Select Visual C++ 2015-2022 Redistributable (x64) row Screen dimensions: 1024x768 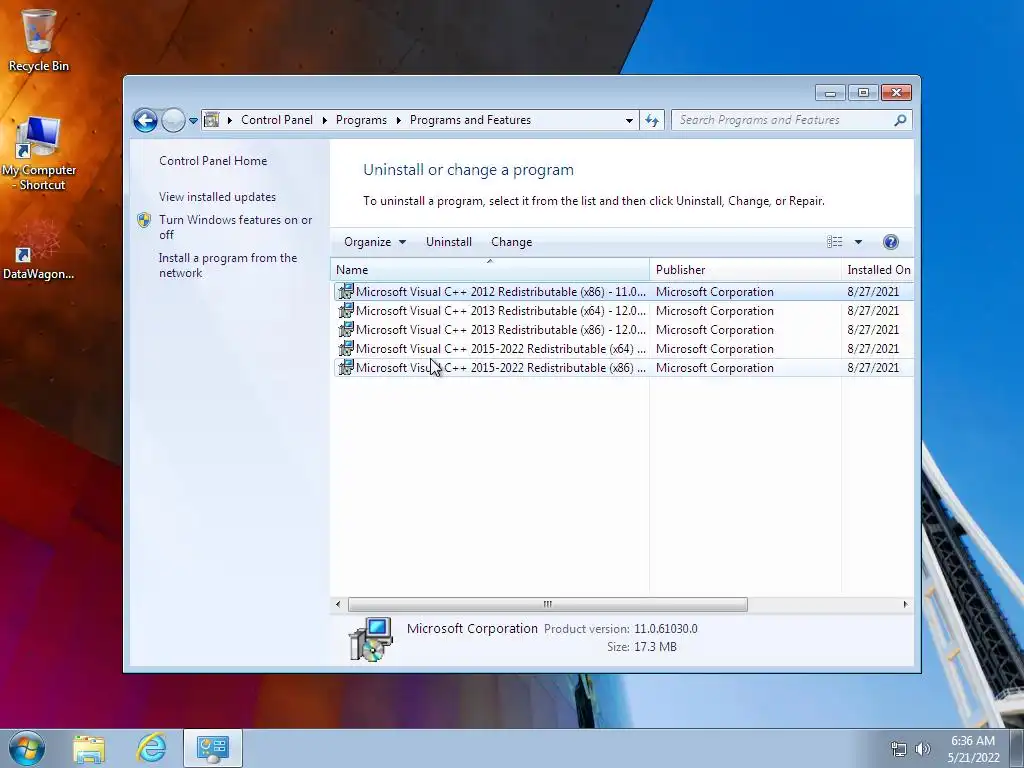click(623, 349)
